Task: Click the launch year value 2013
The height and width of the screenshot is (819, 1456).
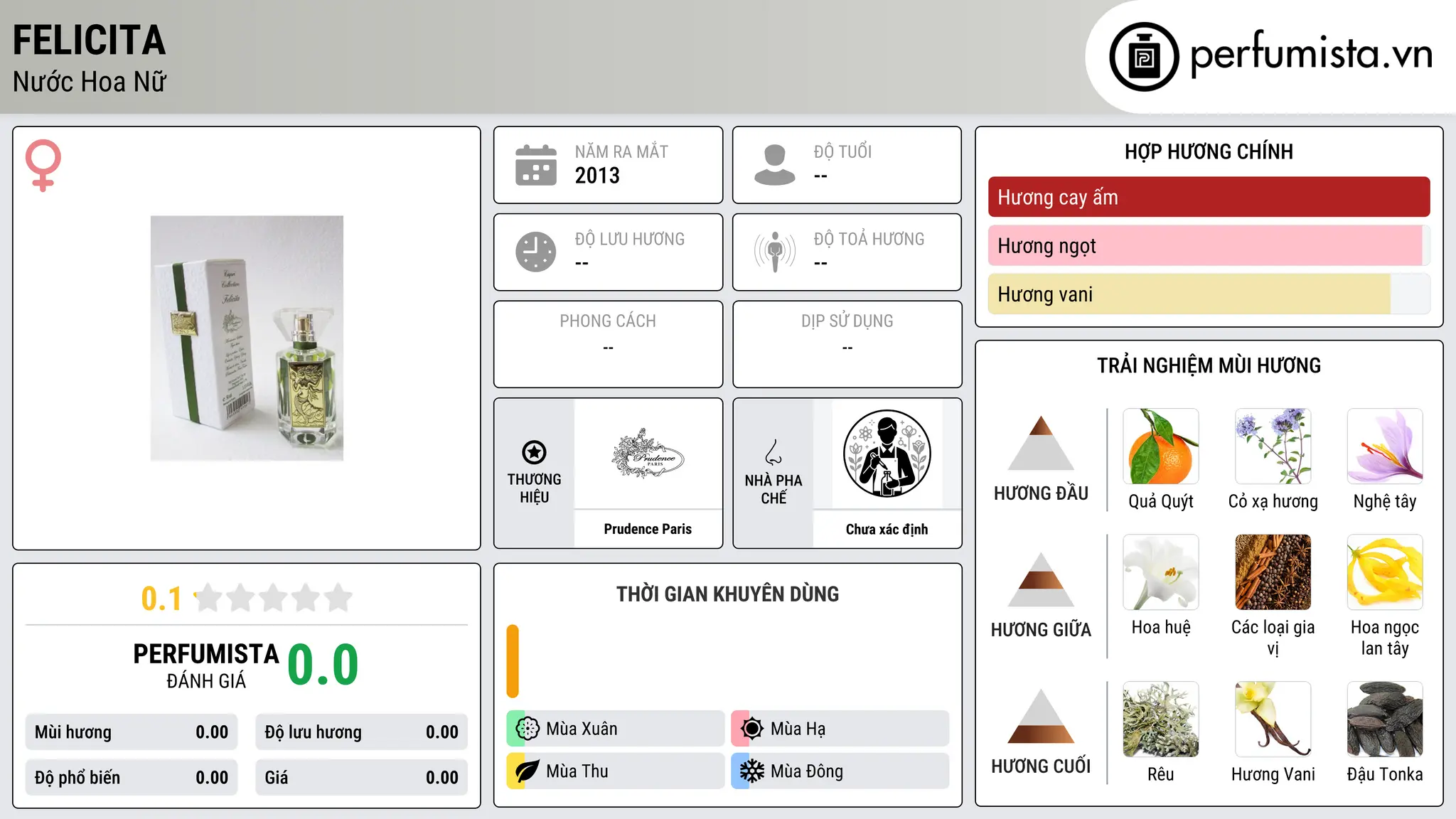Action: [597, 176]
